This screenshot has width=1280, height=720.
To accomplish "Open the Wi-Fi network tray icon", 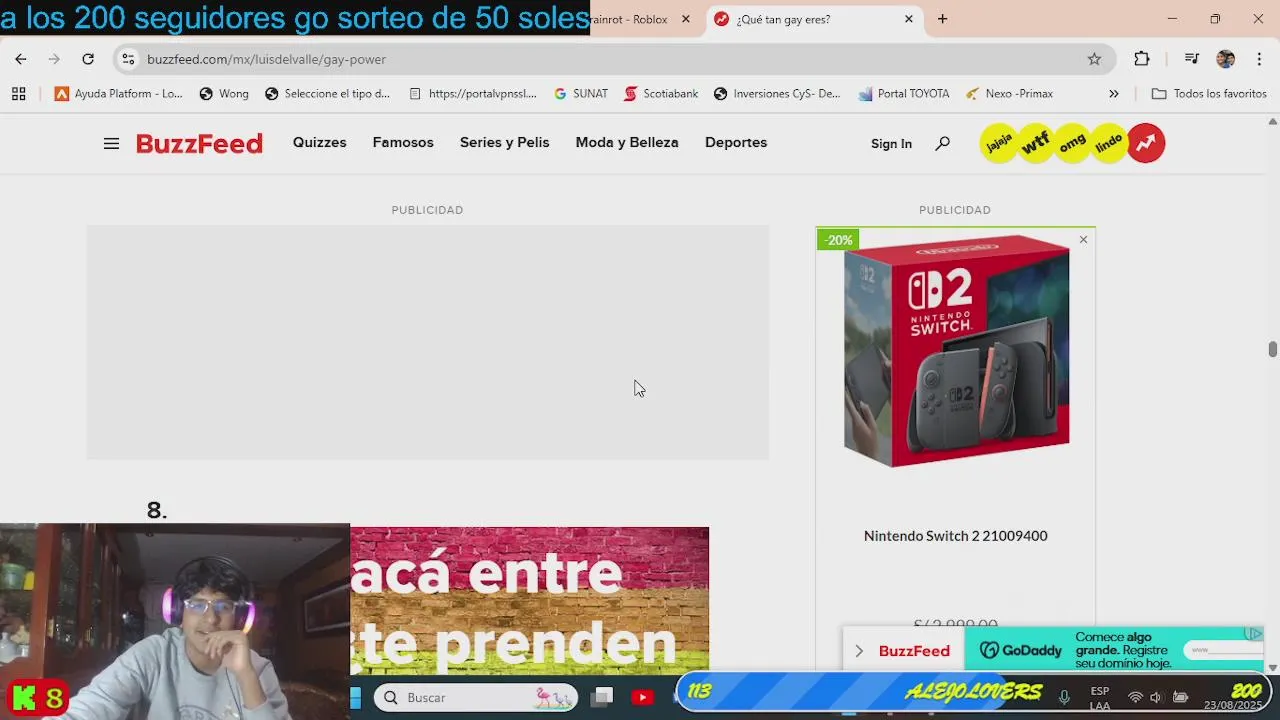I will [1135, 697].
